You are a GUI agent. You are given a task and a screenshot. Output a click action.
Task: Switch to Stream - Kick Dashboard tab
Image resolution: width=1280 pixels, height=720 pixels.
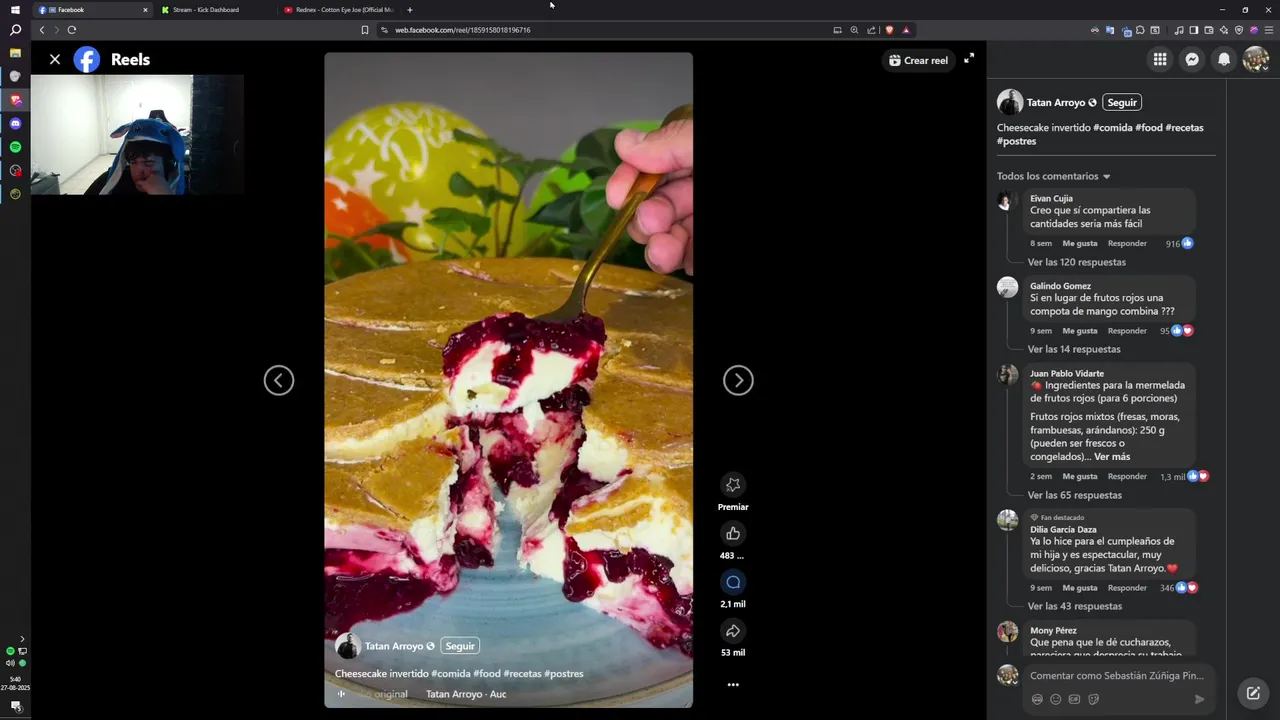coord(215,10)
